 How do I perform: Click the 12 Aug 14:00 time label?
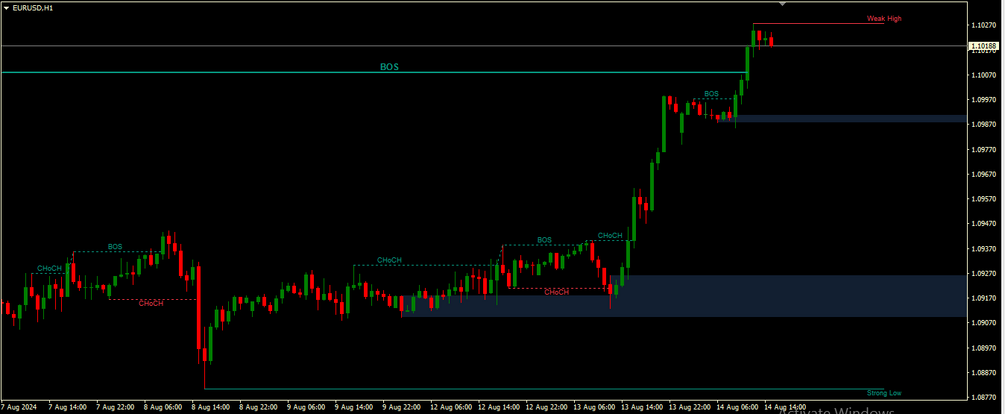pos(497,407)
